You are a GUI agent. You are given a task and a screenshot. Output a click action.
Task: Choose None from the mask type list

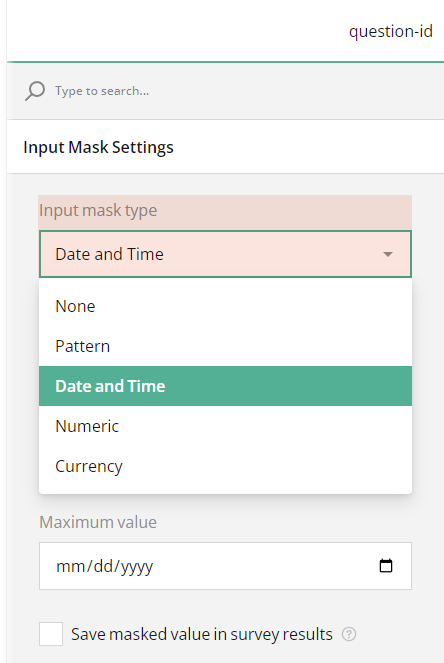225,306
